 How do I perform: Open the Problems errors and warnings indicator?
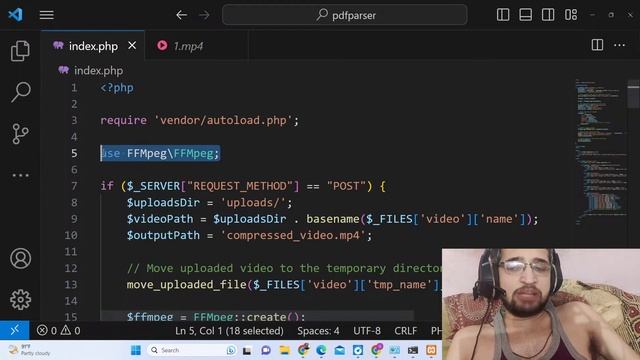[59, 330]
